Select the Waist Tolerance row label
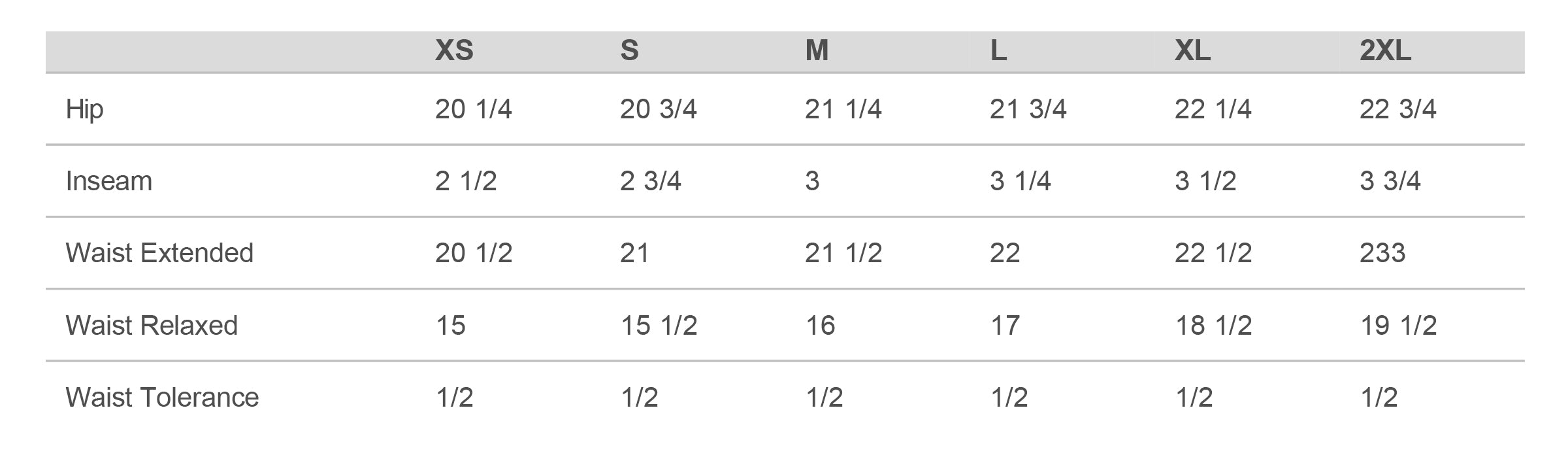1568x476 pixels. coord(162,398)
